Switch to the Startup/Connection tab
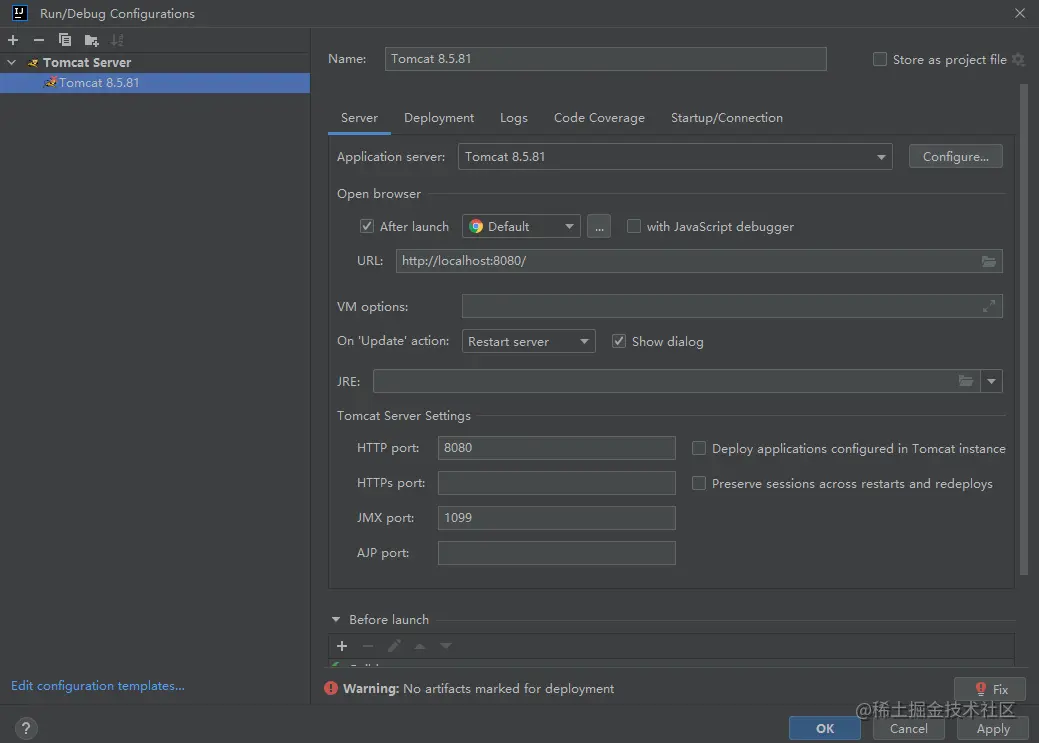The height and width of the screenshot is (743, 1039). (726, 118)
